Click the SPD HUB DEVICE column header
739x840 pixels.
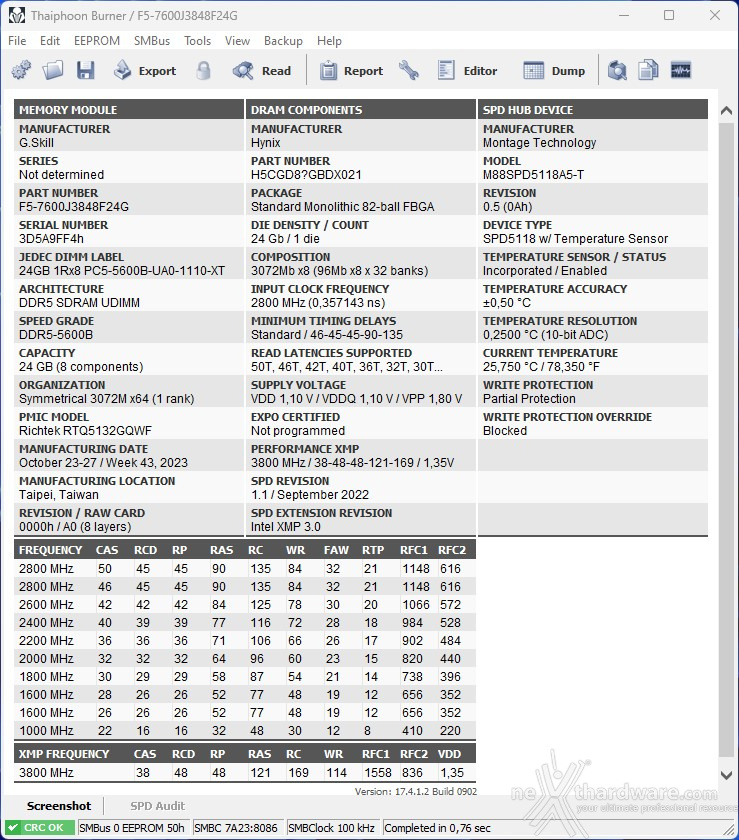(593, 110)
